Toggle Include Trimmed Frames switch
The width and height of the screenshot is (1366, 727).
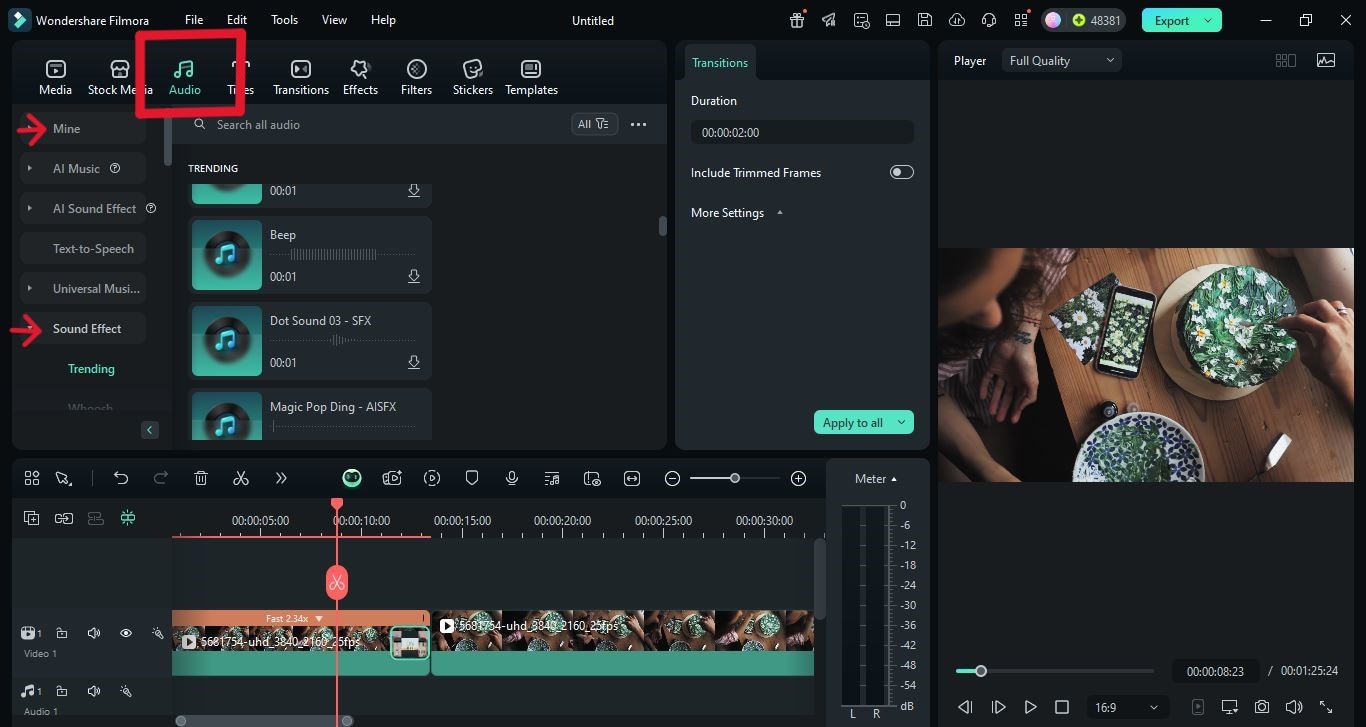901,172
